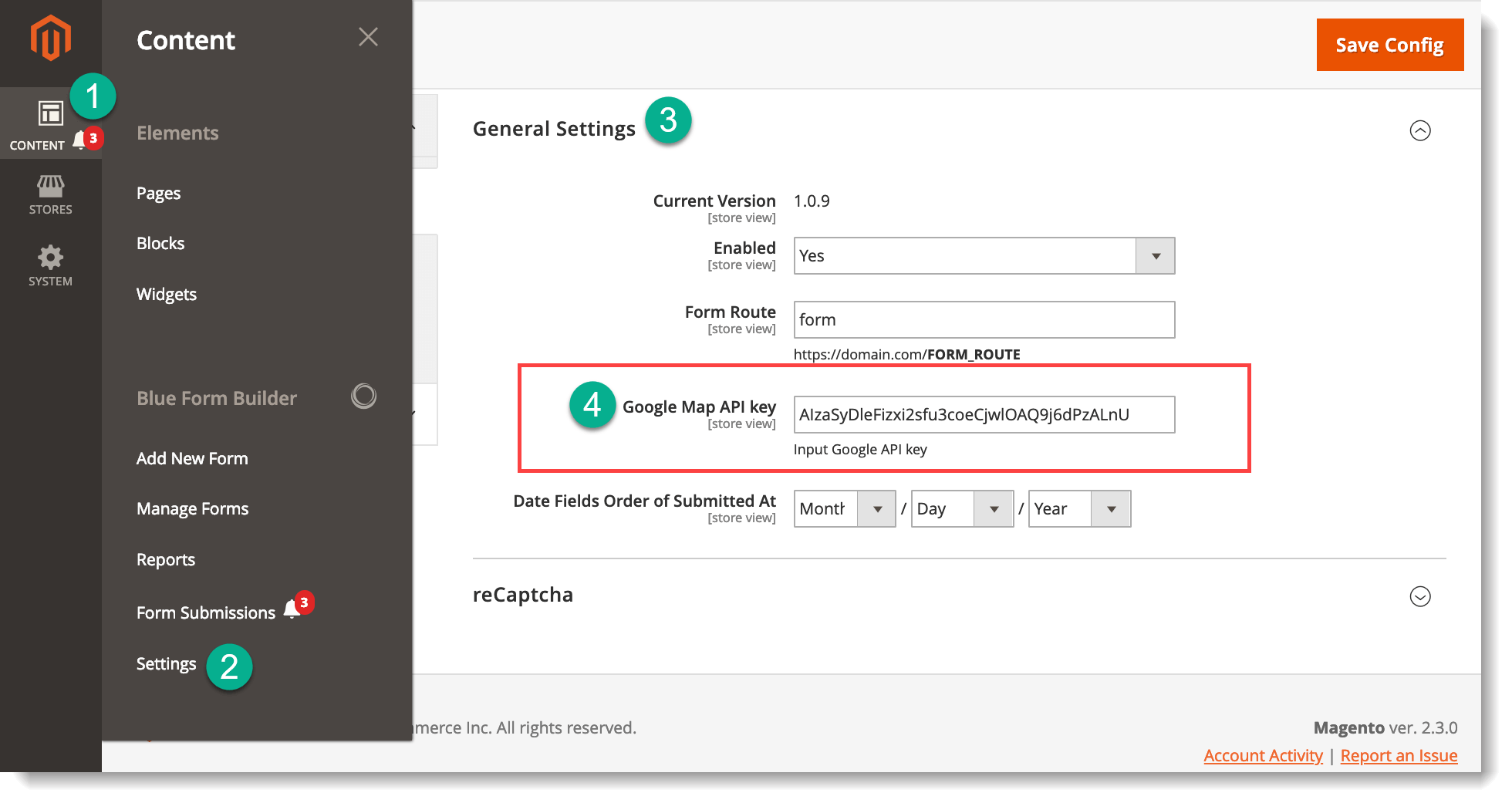This screenshot has width=1512, height=803.
Task: Open the Account Activity link
Action: tap(1263, 756)
